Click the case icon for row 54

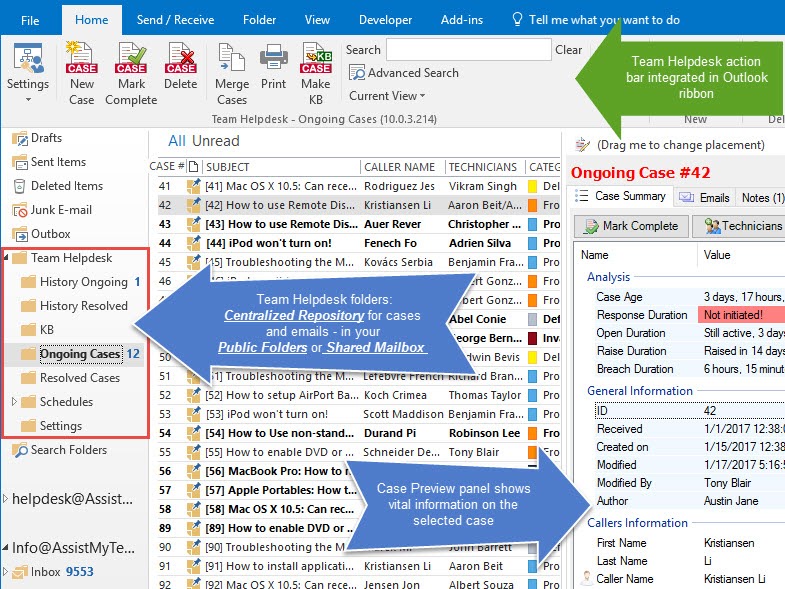click(x=193, y=433)
